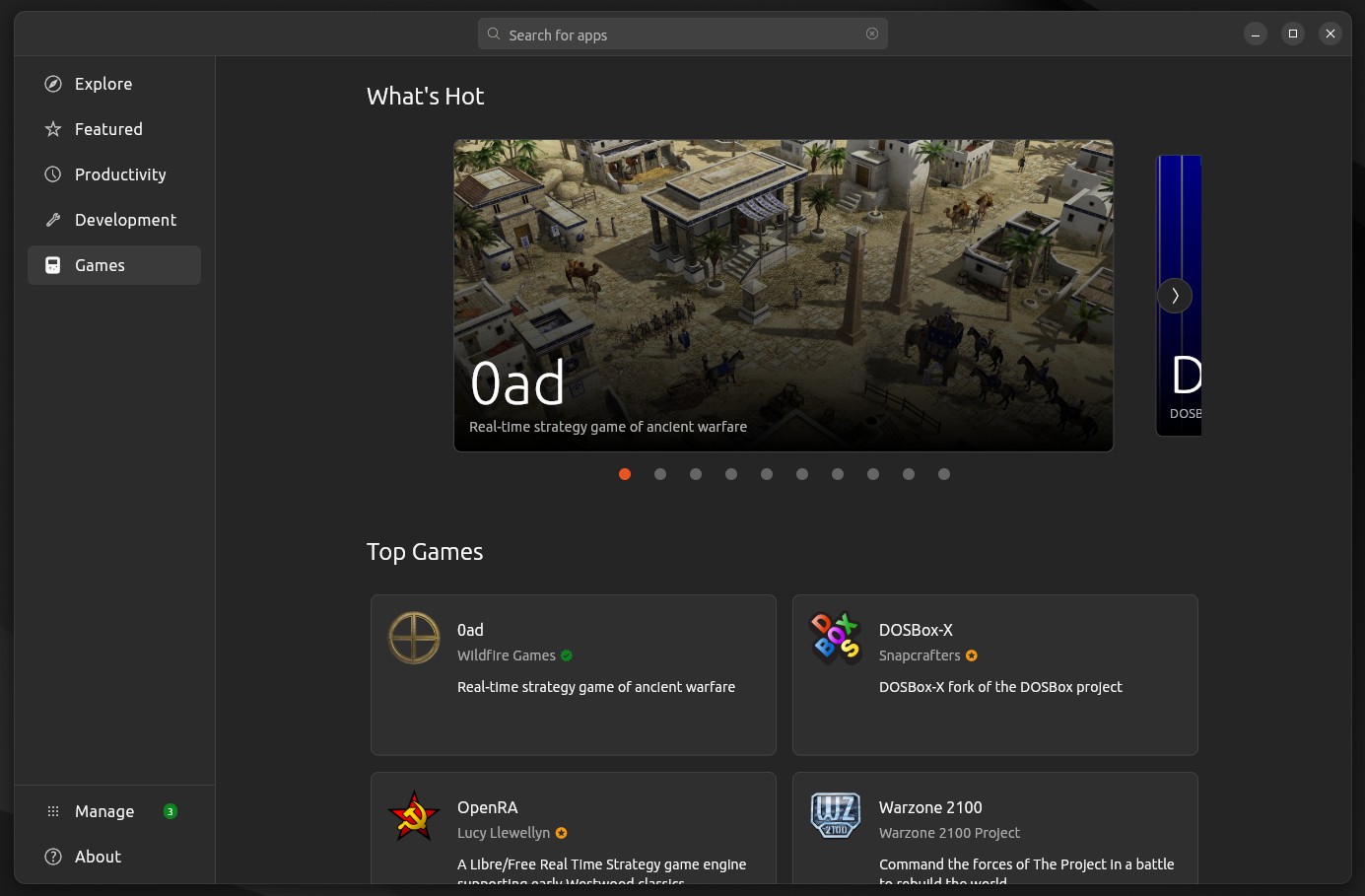Click 'DOSBox-X fork of the DOSBox project' text
Image resolution: width=1365 pixels, height=896 pixels.
[1000, 687]
